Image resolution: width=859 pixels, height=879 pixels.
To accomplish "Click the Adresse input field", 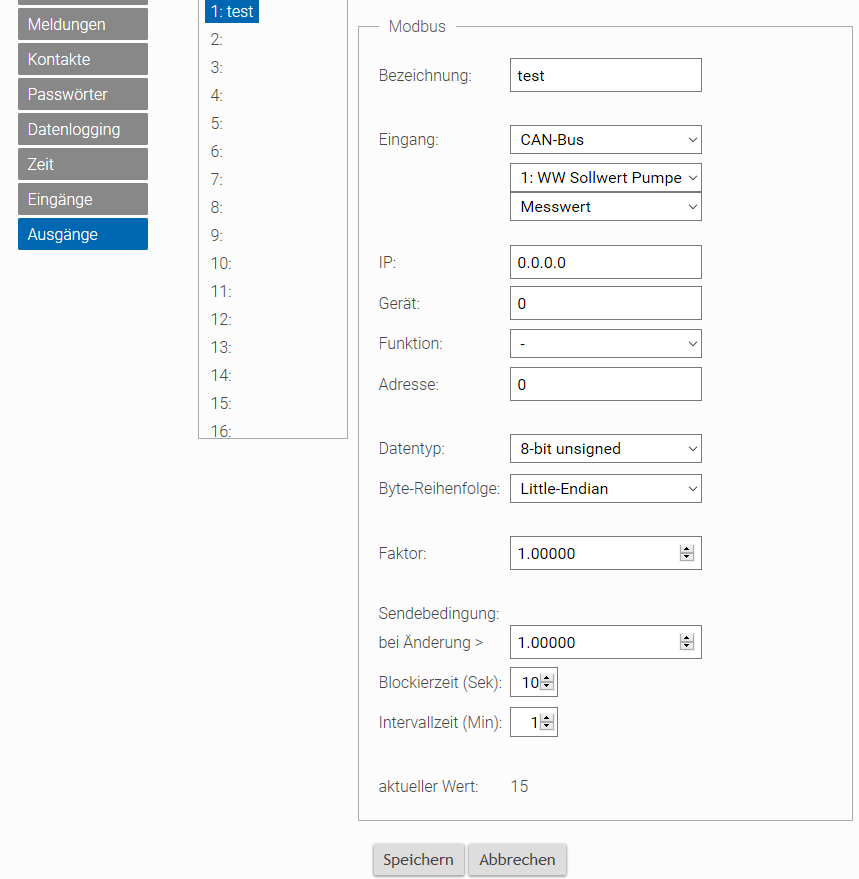I will [606, 384].
